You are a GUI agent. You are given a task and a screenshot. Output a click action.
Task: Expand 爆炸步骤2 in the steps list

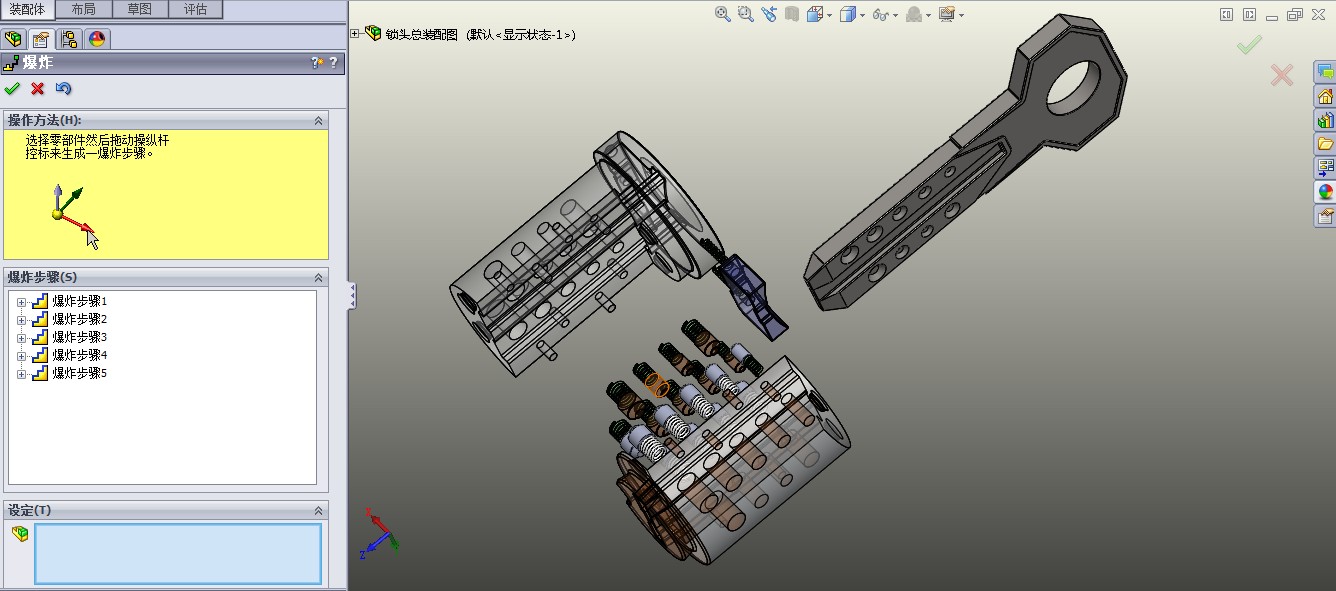point(21,320)
